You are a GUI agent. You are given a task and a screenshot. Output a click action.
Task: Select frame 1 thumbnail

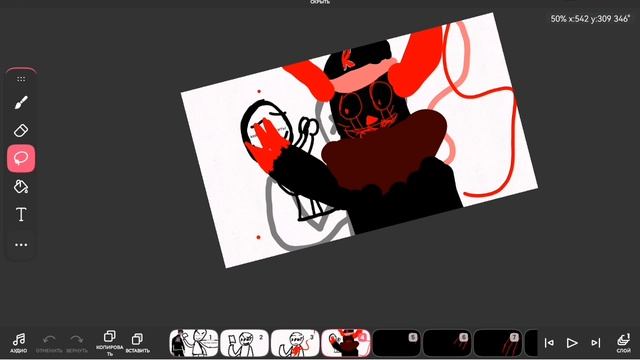(x=194, y=343)
